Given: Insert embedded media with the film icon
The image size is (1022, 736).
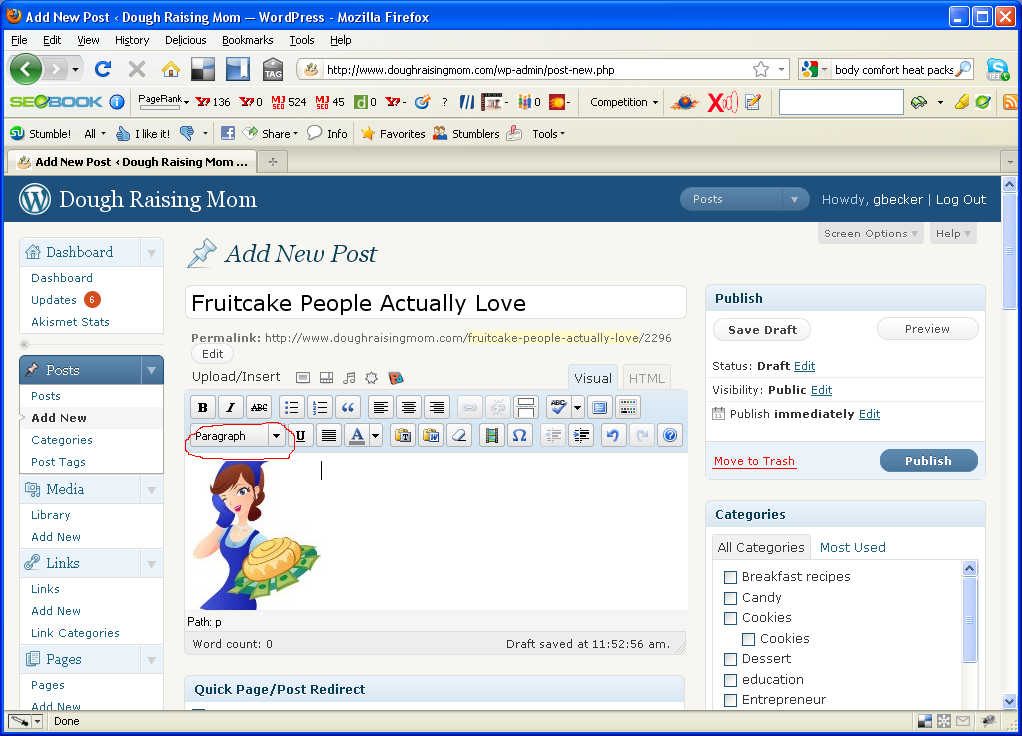Looking at the screenshot, I should click(492, 435).
